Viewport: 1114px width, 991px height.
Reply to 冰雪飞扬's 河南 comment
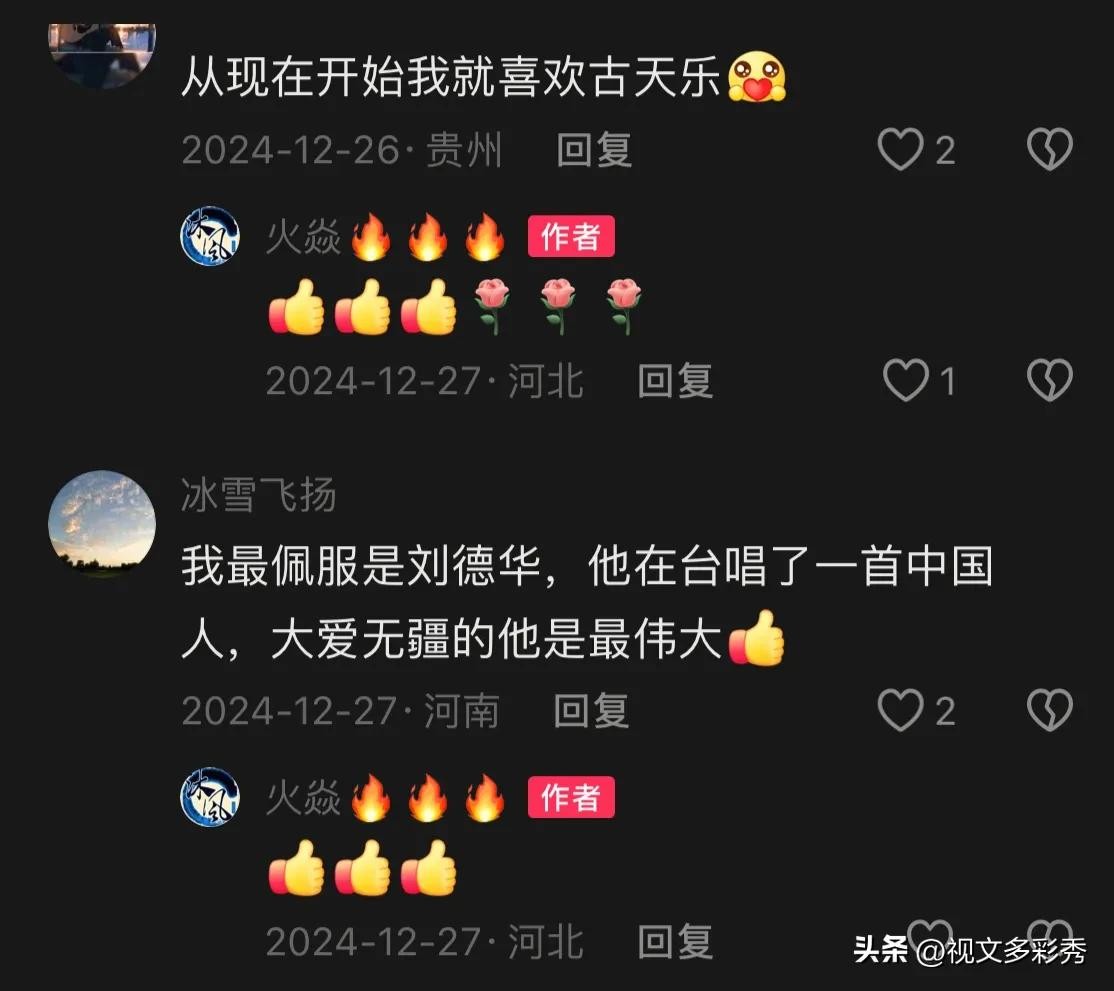click(591, 710)
